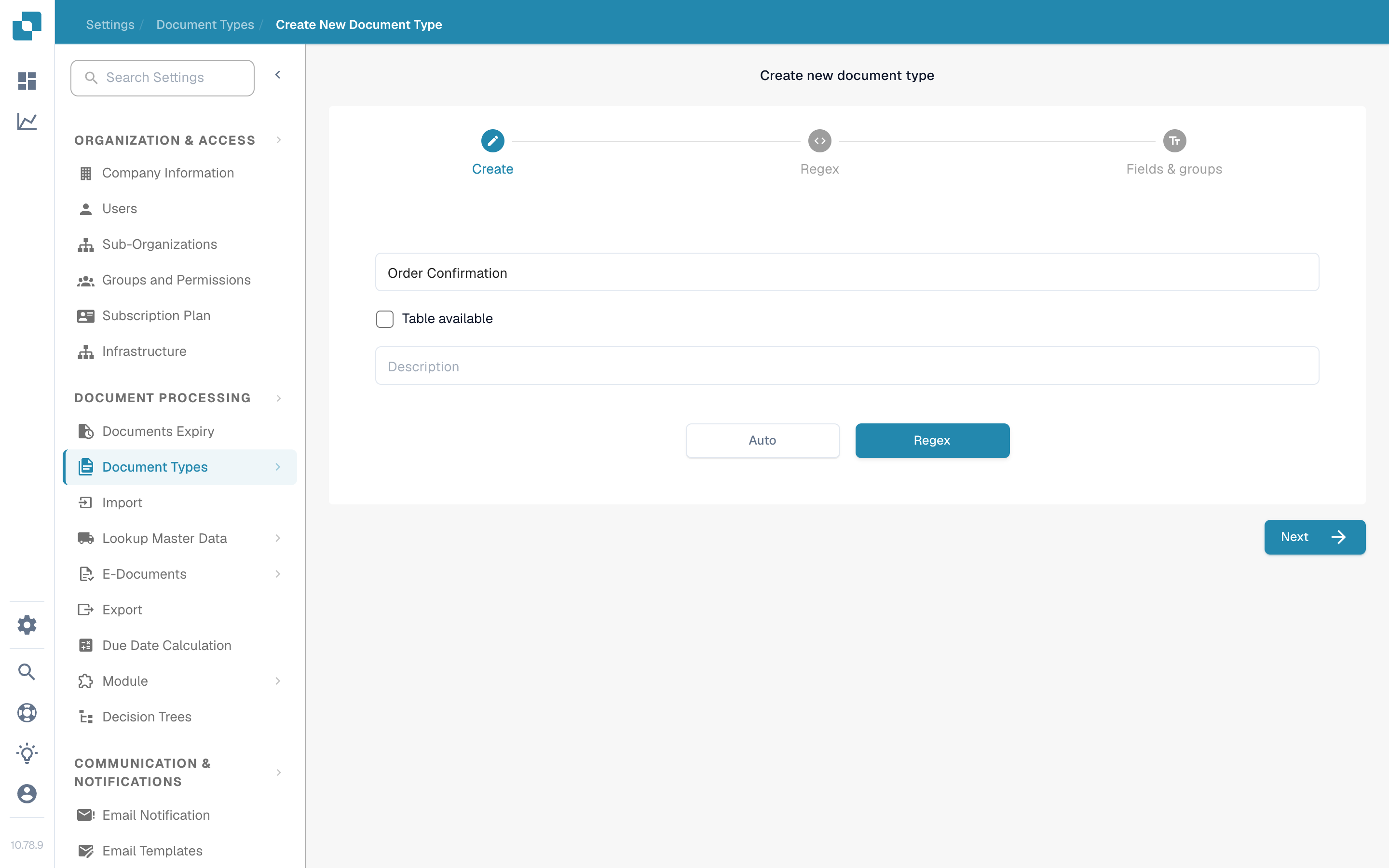Click the lightbulb ideas icon
Screen dimensions: 1389x868
[x=27, y=753]
